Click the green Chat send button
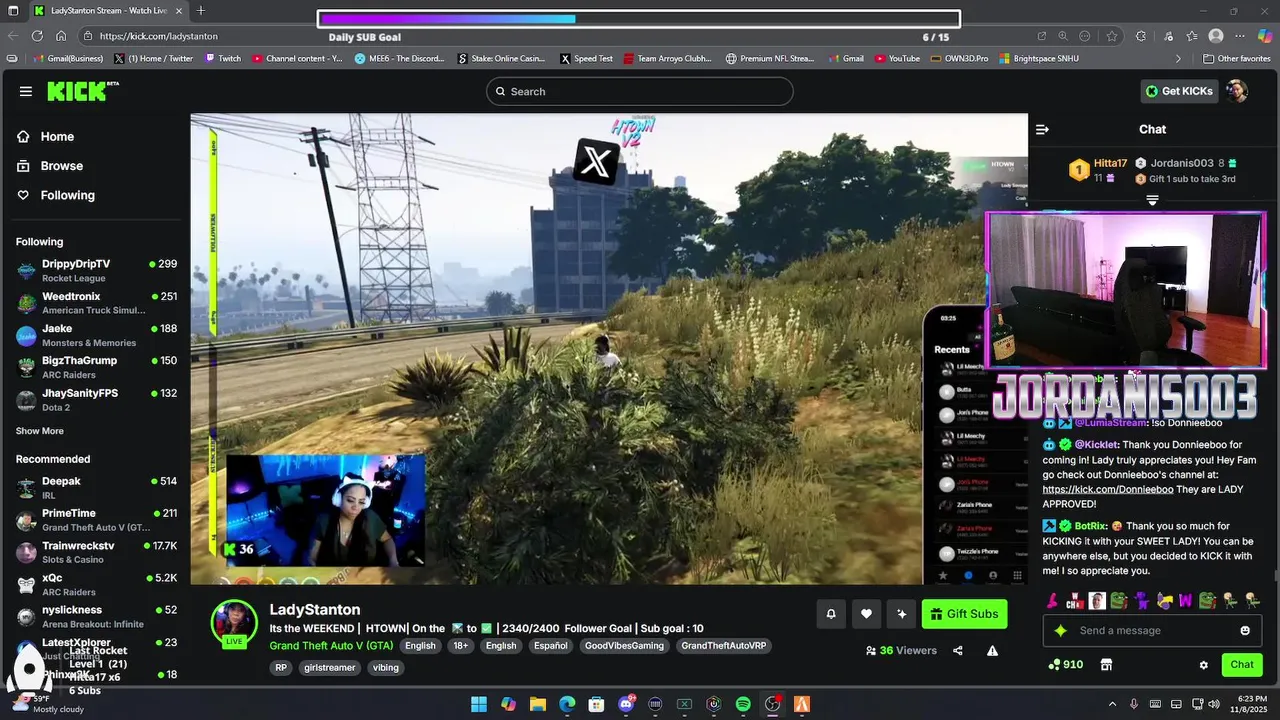 pyautogui.click(x=1242, y=664)
